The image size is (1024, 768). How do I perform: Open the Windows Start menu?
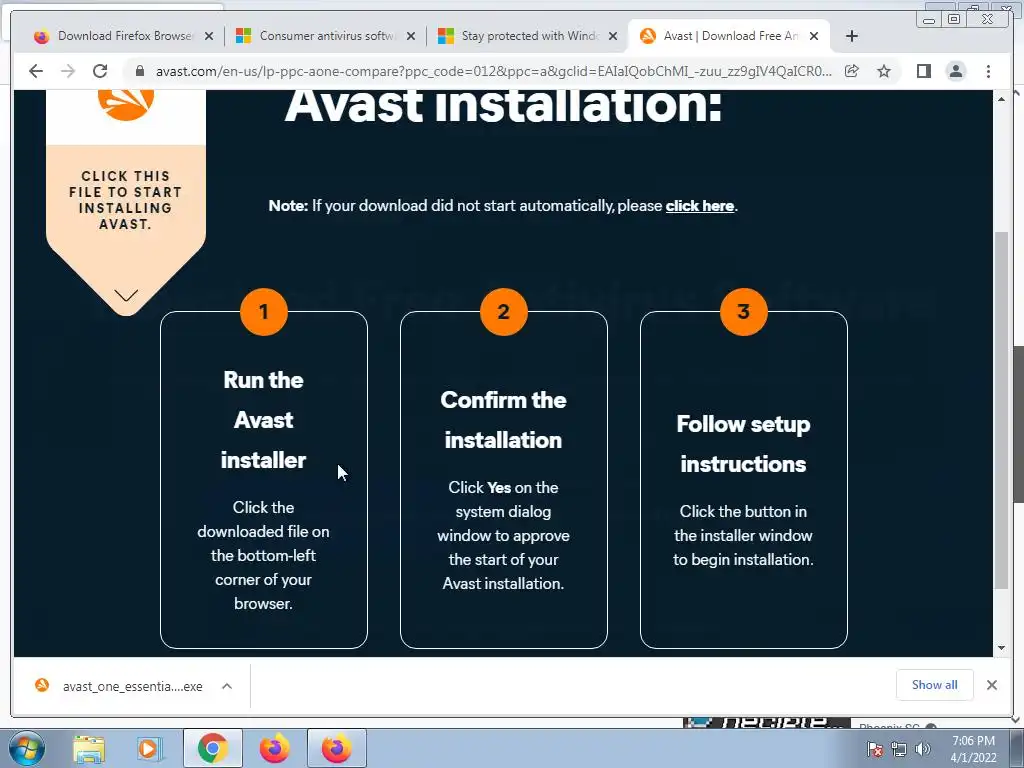tap(26, 748)
